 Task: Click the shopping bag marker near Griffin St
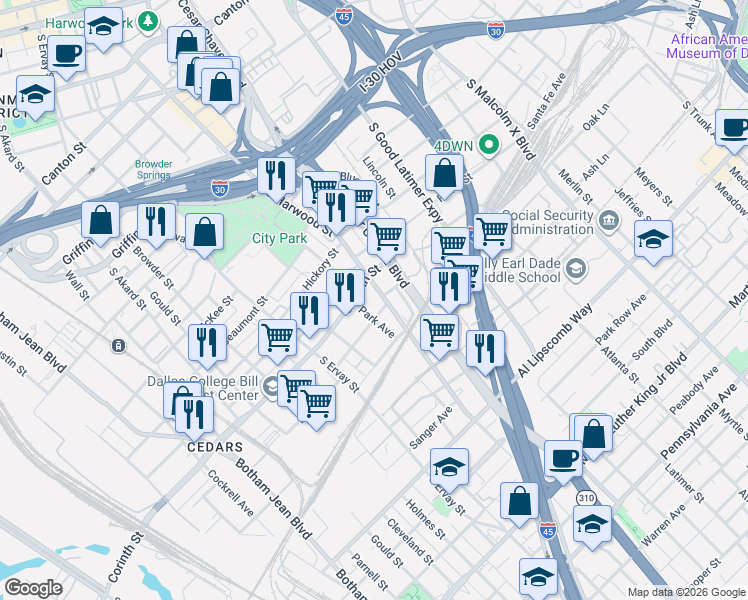(100, 223)
